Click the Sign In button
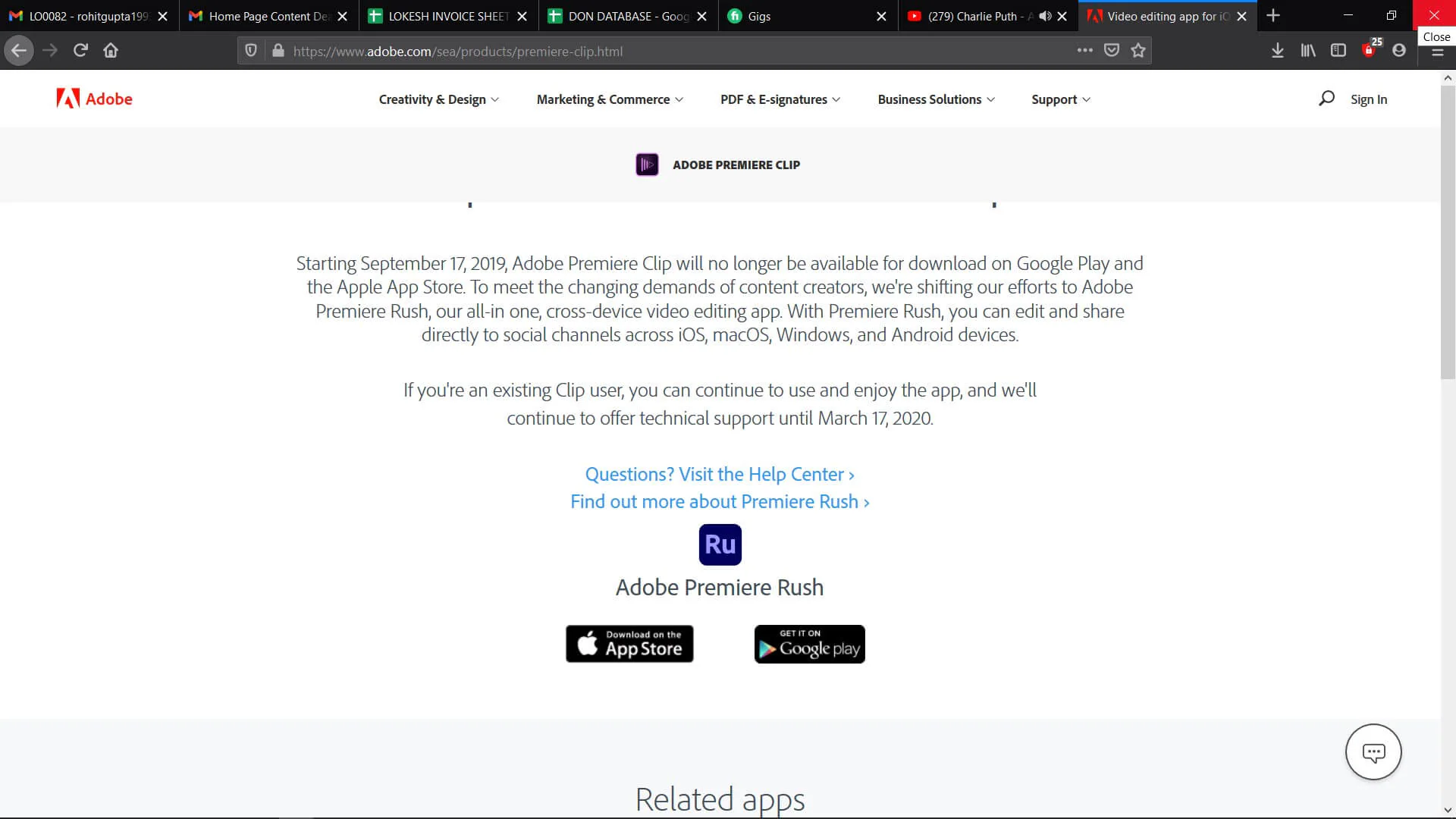Screen dimensions: 1456x819 pos(1368,99)
